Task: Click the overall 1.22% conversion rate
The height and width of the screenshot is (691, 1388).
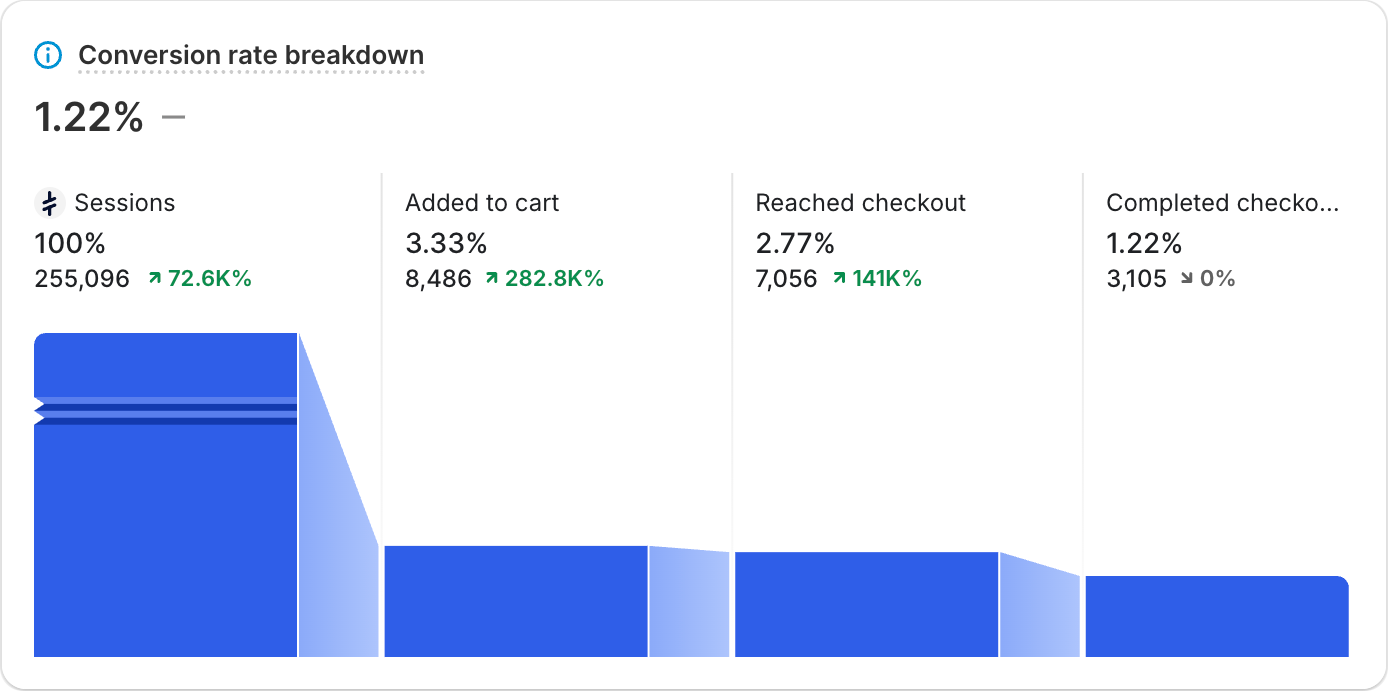Action: 89,118
